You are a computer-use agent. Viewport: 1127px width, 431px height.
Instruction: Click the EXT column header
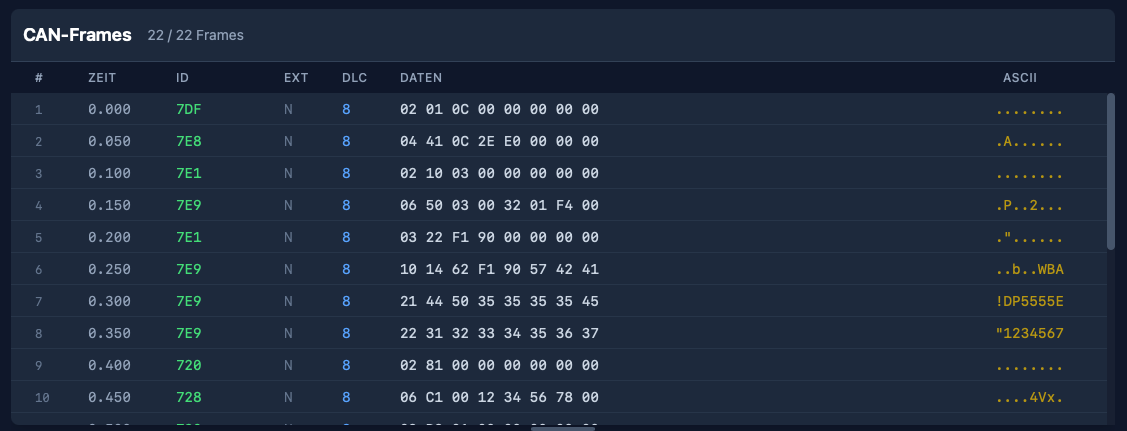tap(296, 78)
